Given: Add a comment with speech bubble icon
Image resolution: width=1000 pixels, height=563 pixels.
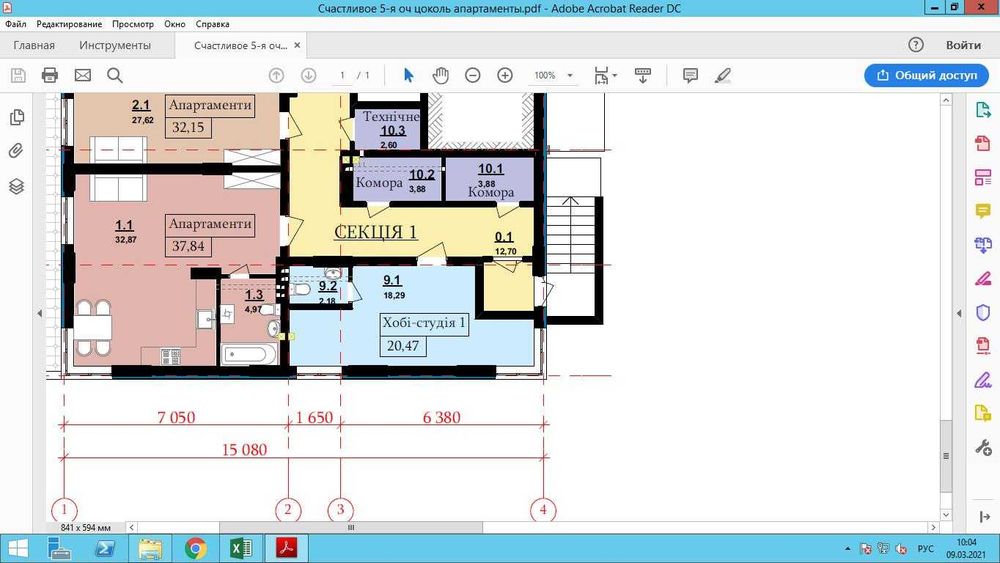Looking at the screenshot, I should [x=690, y=75].
